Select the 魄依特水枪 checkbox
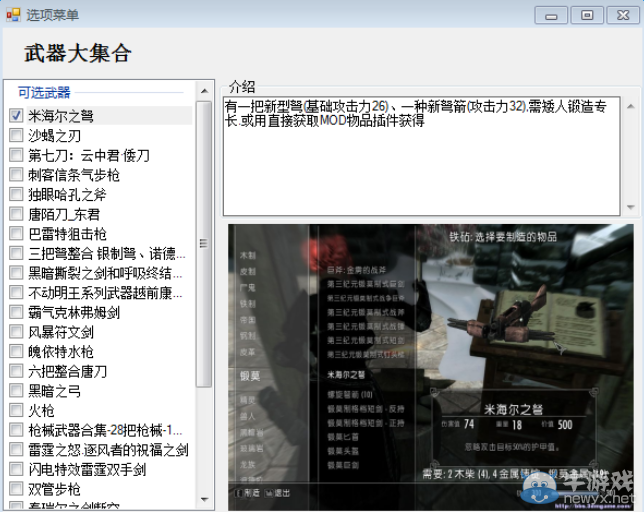 16,351
